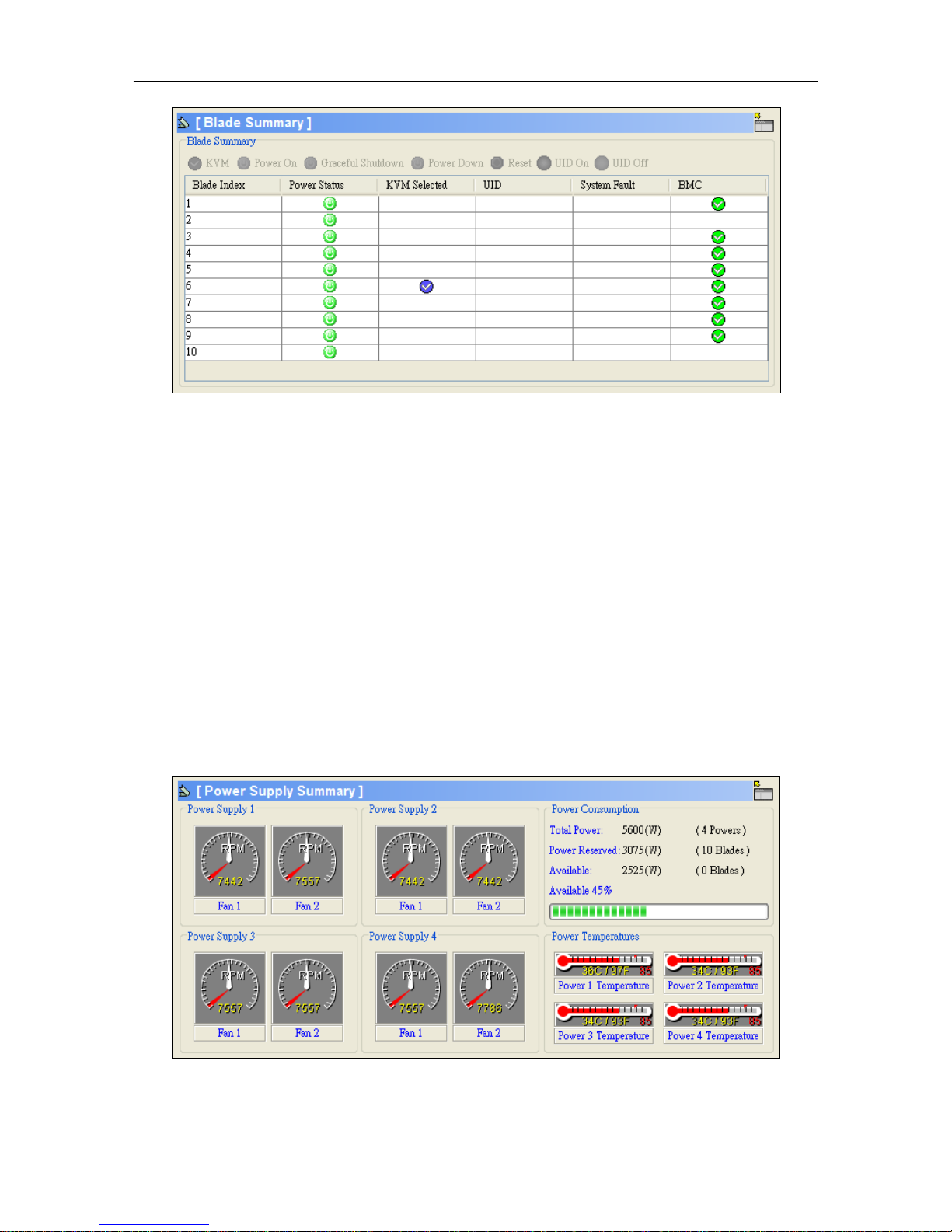Click the Blade Summary window toggle icon
This screenshot has height=1232, width=952.
tap(764, 122)
